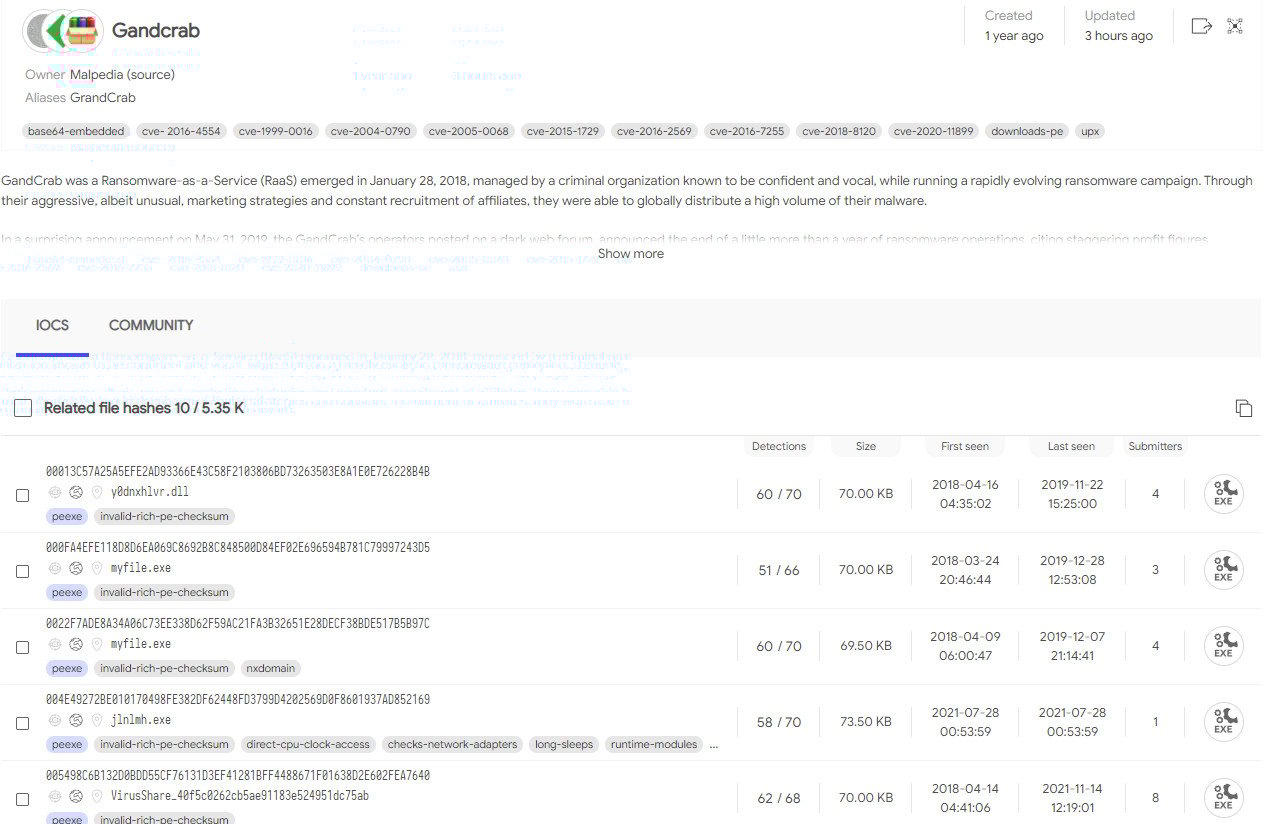
Task: Click the 51 / 66 detections value
Action: tap(779, 570)
